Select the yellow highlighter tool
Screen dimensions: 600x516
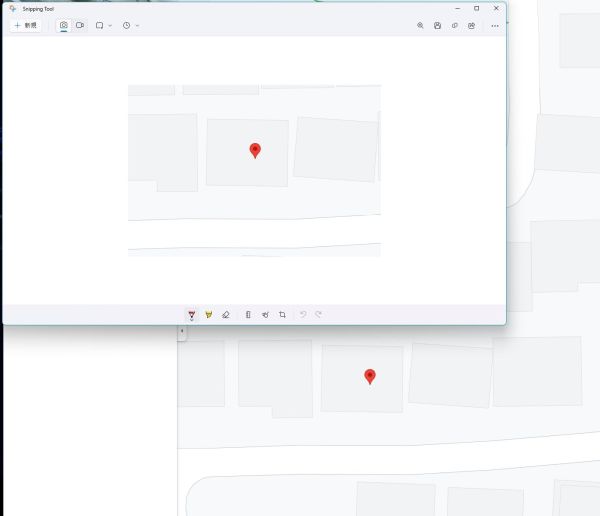(x=208, y=315)
